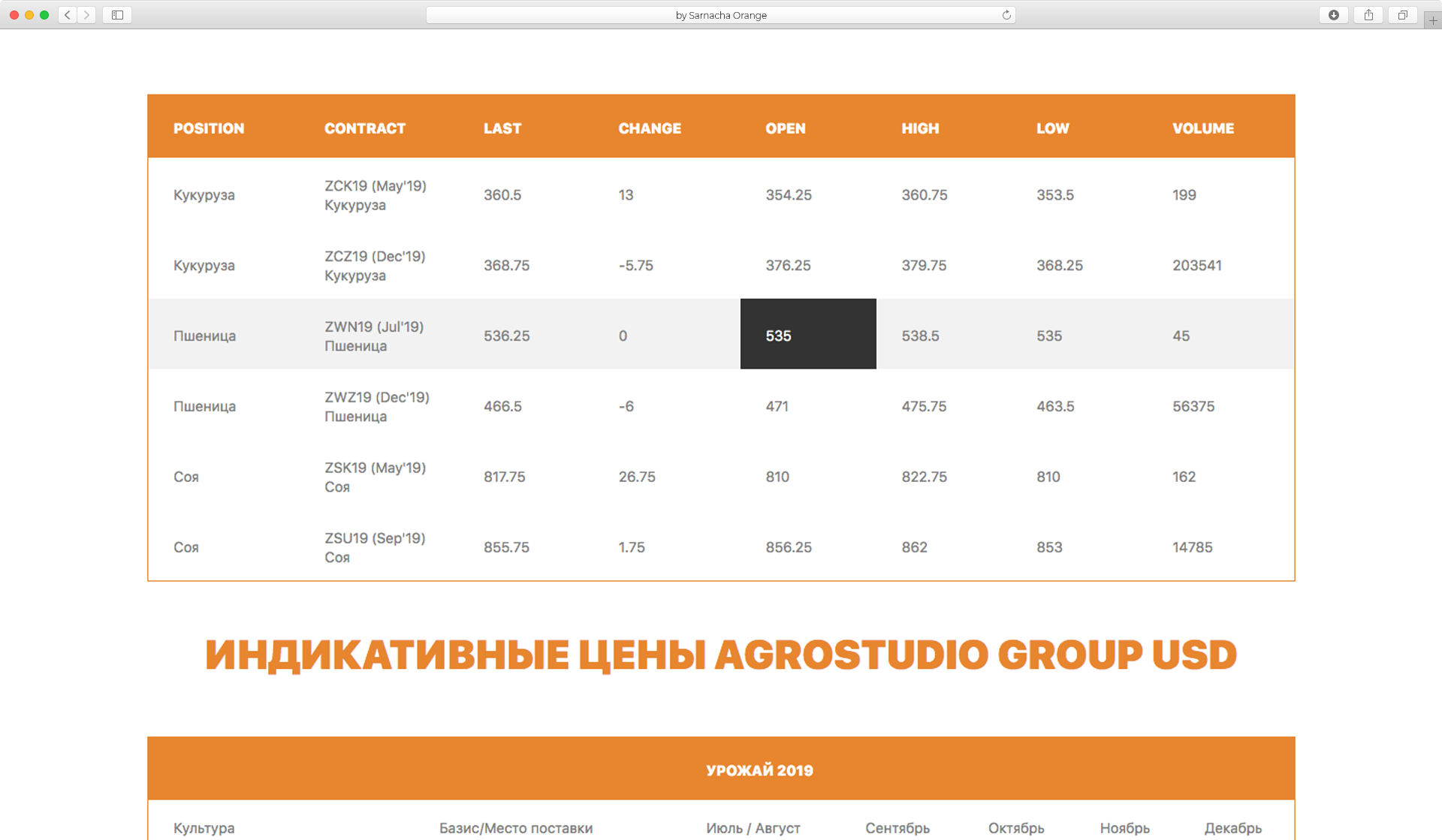The width and height of the screenshot is (1442, 840).
Task: Open a new tab with plus icon
Action: 1433,20
